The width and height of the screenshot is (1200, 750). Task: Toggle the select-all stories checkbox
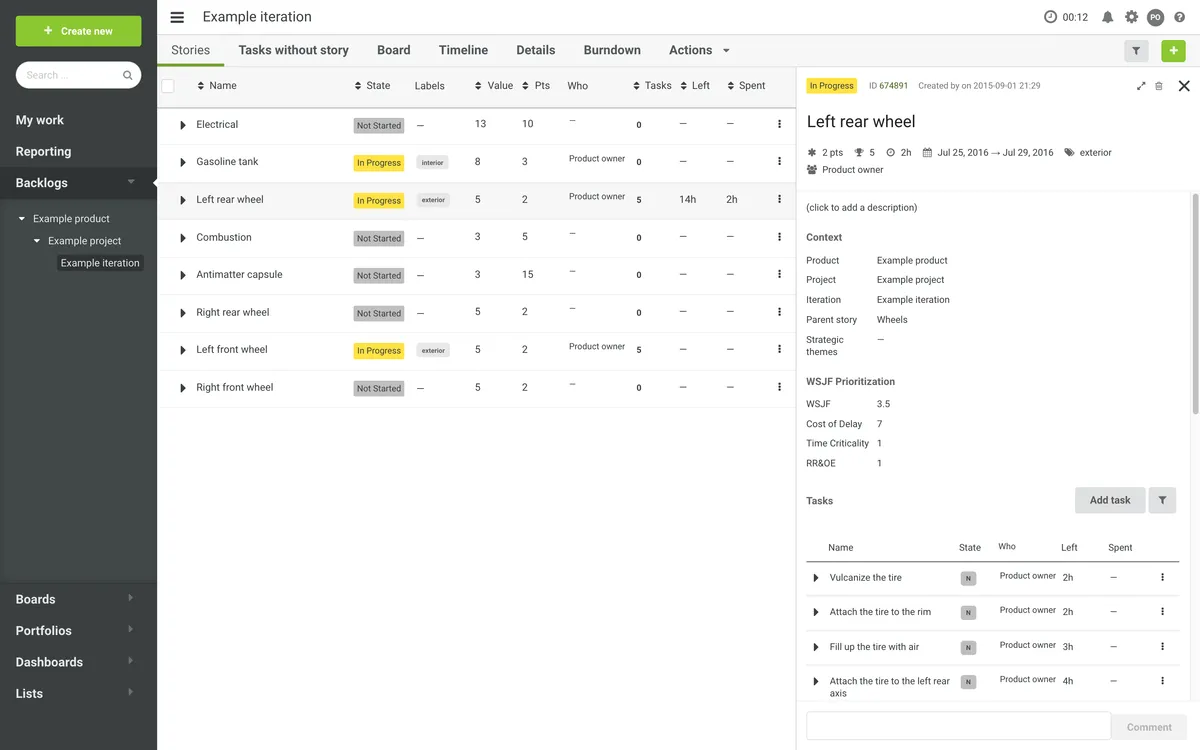pos(168,86)
